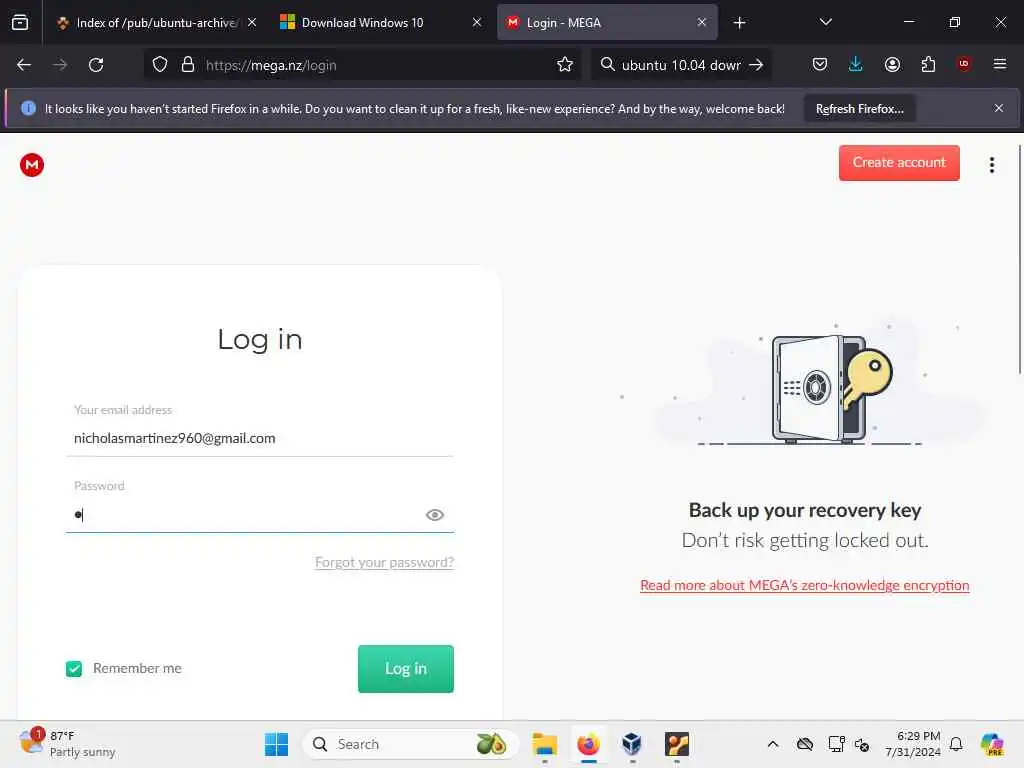Submit the search with the arrow

point(756,65)
